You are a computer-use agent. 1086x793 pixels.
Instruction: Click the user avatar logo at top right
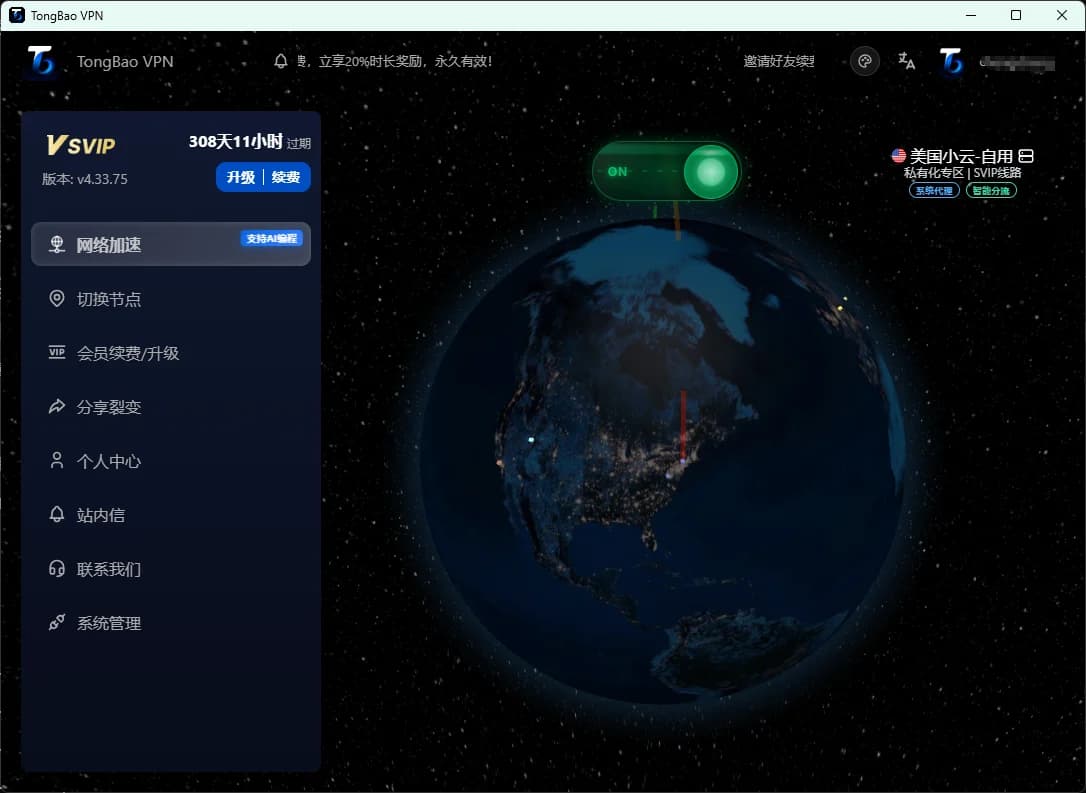click(951, 61)
